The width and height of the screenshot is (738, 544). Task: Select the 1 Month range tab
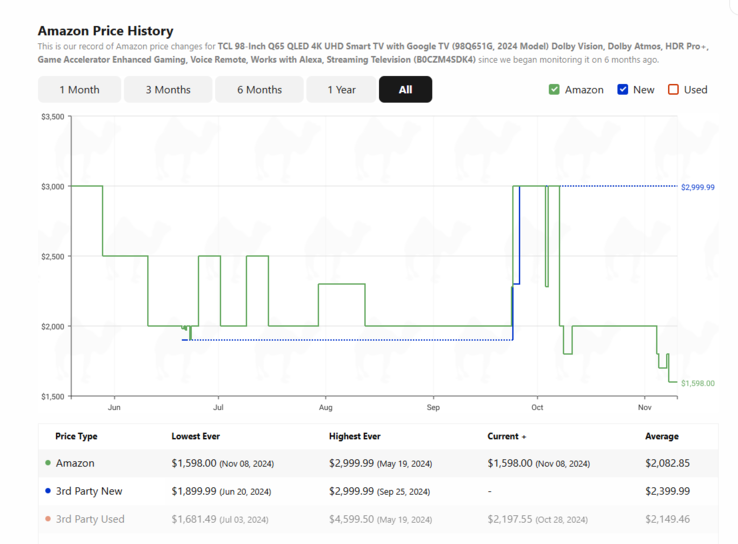coord(79,90)
